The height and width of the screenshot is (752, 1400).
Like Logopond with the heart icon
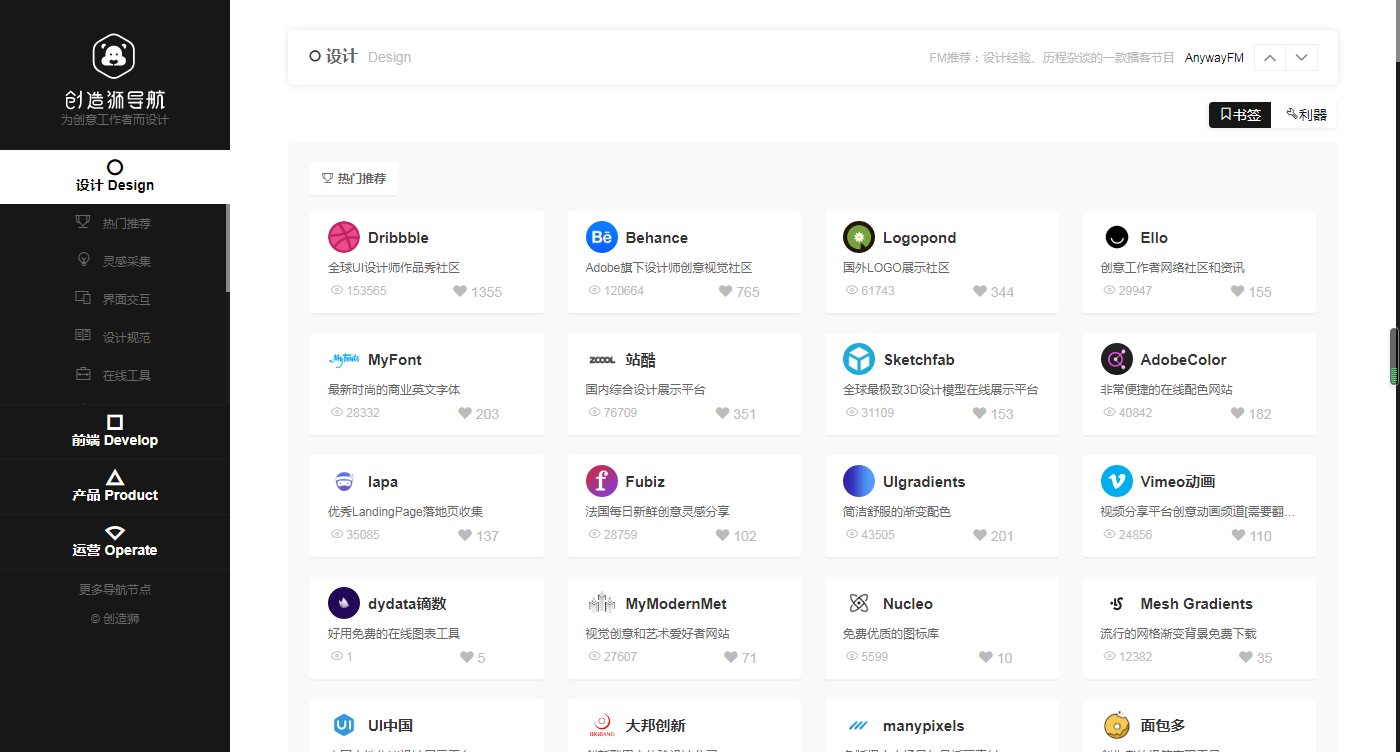(x=980, y=291)
